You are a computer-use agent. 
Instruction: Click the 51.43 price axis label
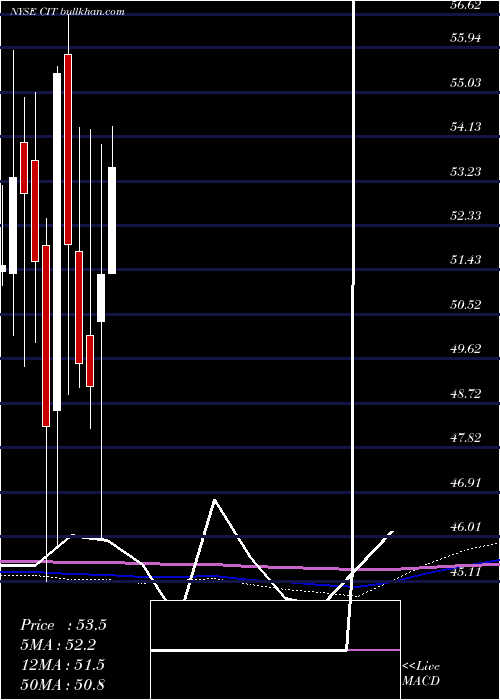pos(465,260)
